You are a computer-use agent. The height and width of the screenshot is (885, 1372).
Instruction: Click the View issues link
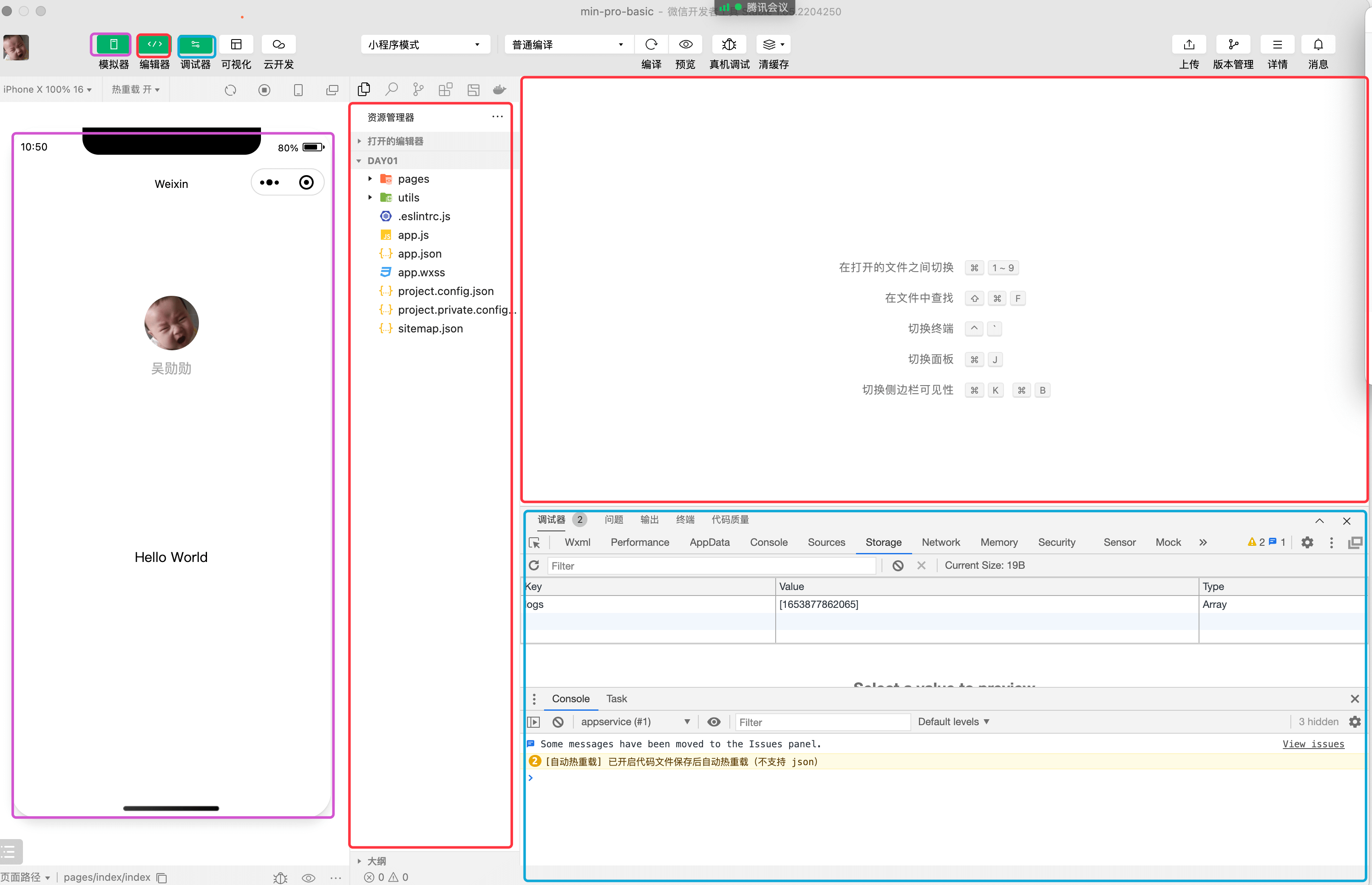click(x=1313, y=744)
